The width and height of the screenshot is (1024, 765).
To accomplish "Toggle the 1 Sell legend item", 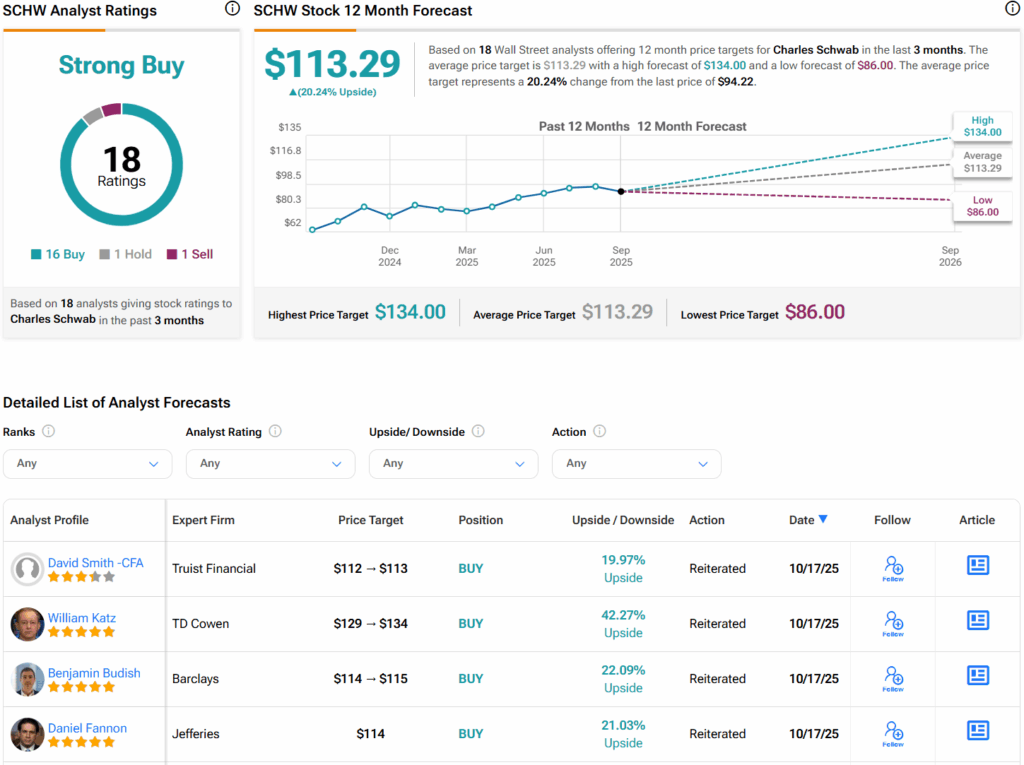I will 190,254.
